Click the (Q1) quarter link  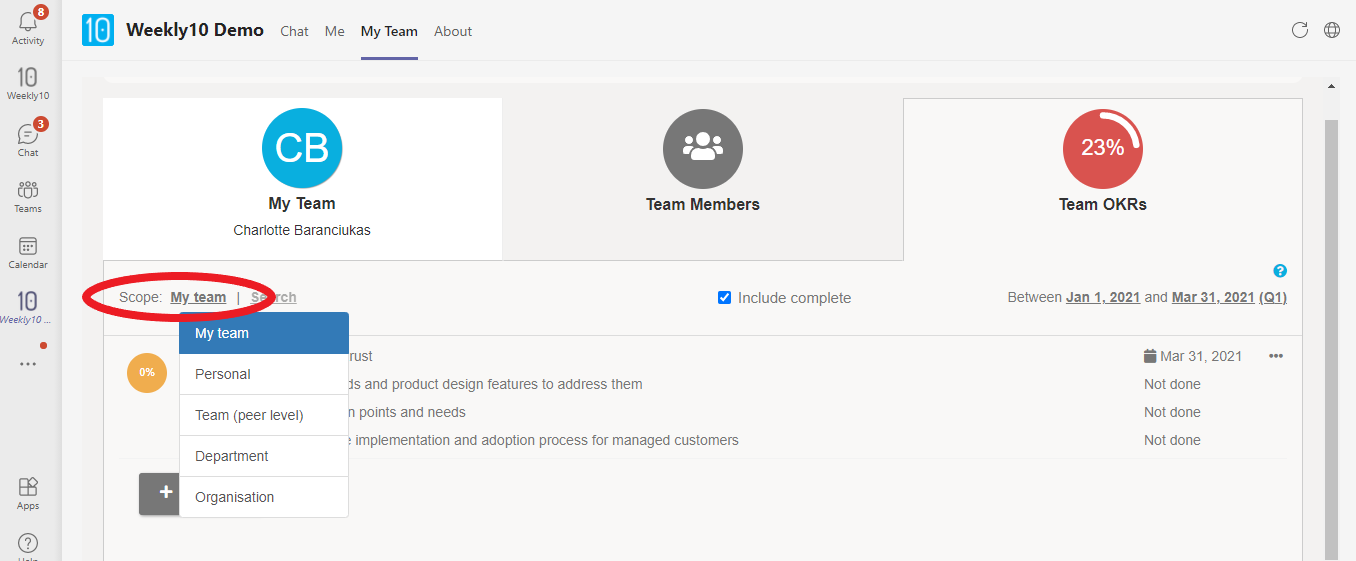[x=1273, y=297]
